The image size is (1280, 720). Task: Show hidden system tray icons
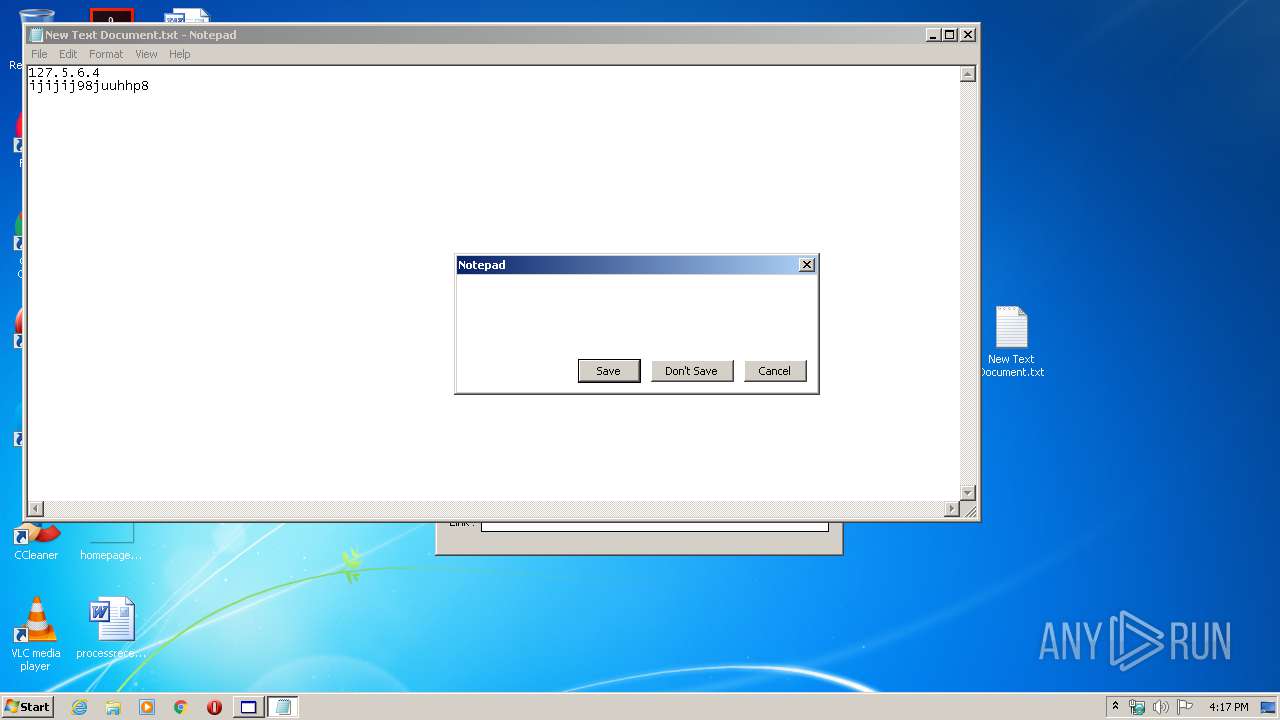(1116, 707)
